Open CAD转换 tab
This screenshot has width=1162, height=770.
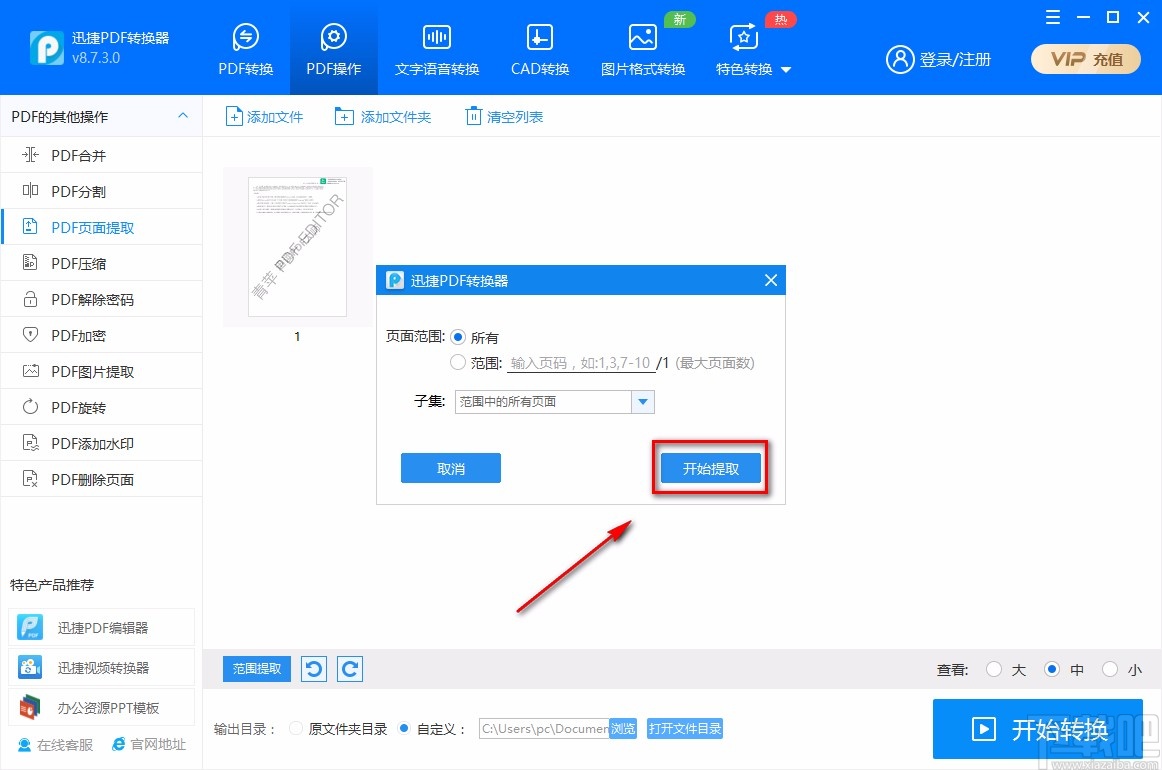540,50
